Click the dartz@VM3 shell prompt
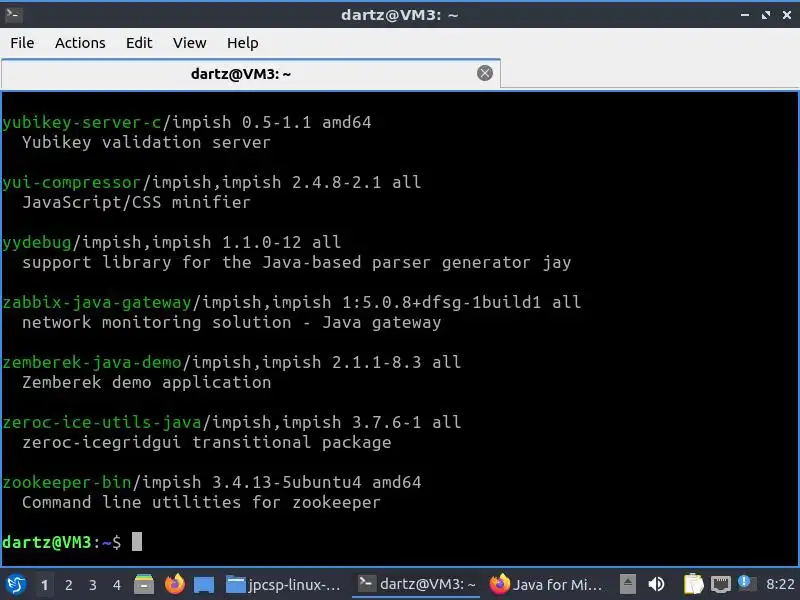 (62, 542)
